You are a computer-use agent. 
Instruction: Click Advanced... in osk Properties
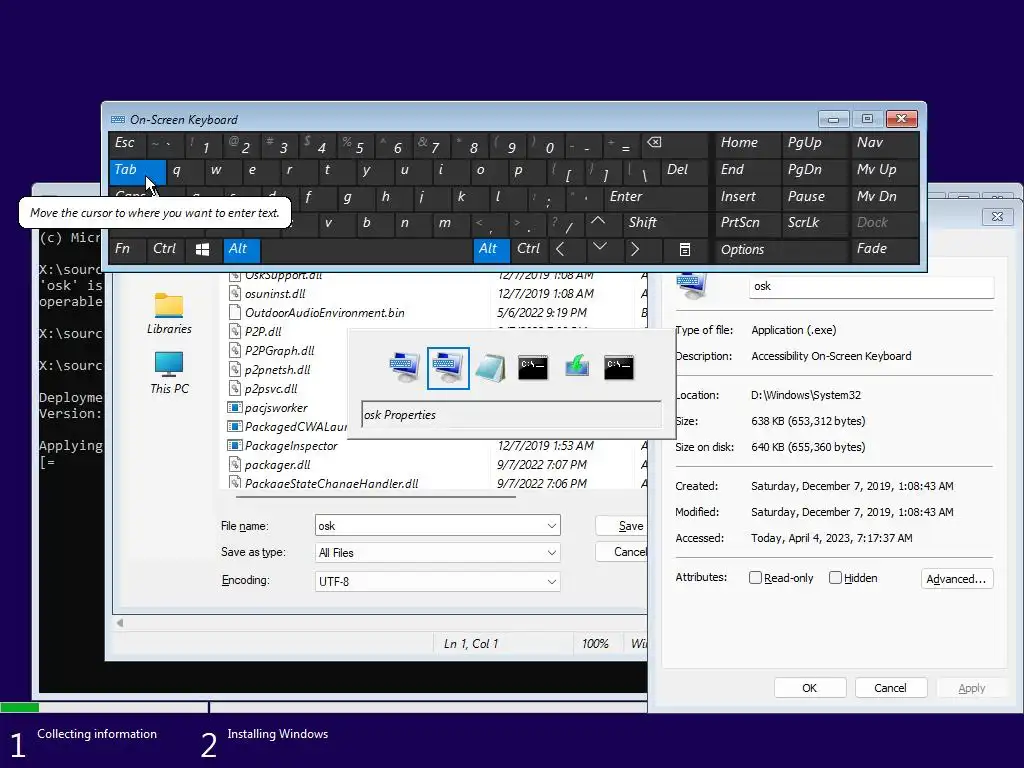point(957,579)
